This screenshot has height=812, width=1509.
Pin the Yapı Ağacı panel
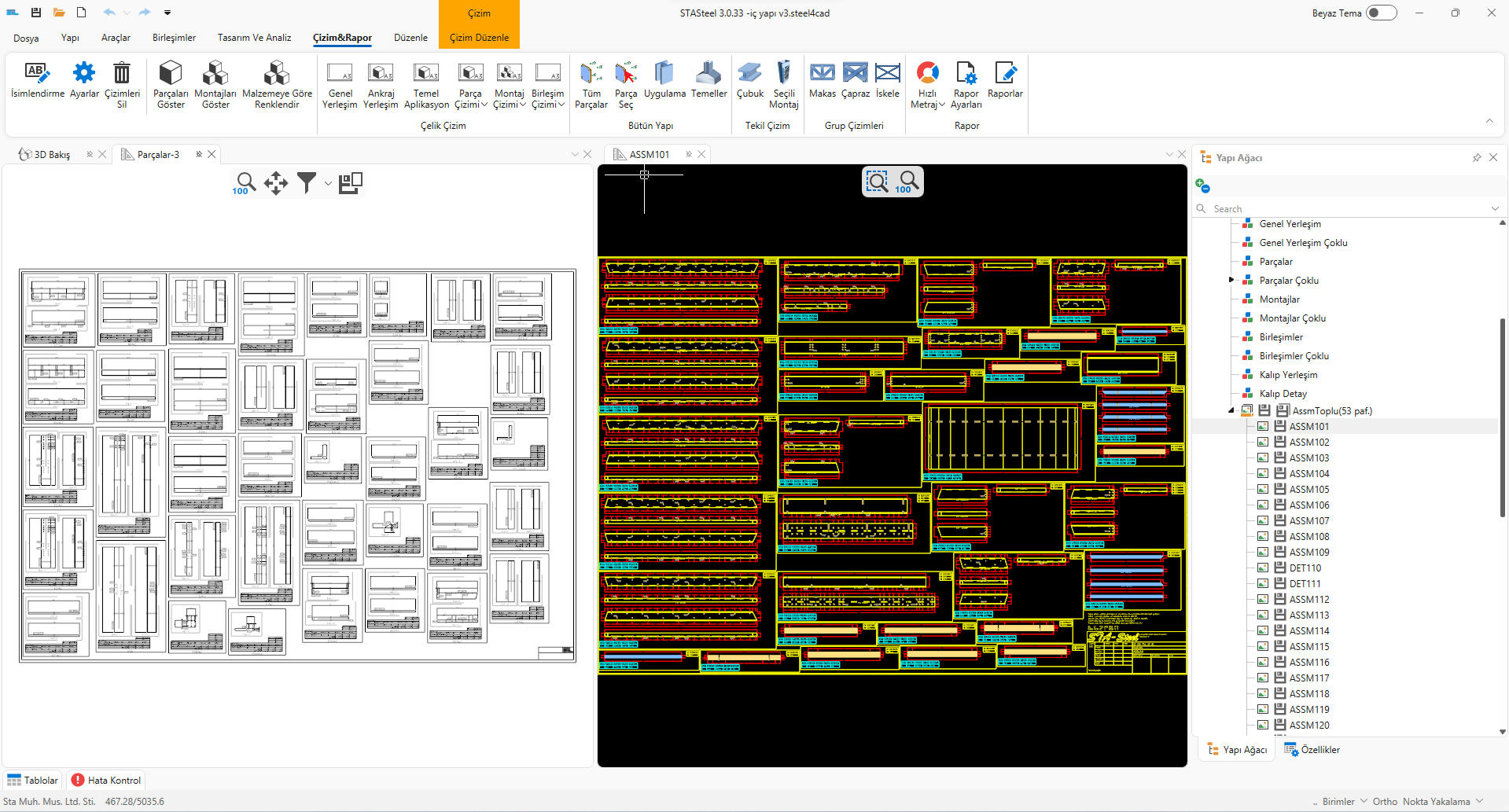coord(1476,158)
